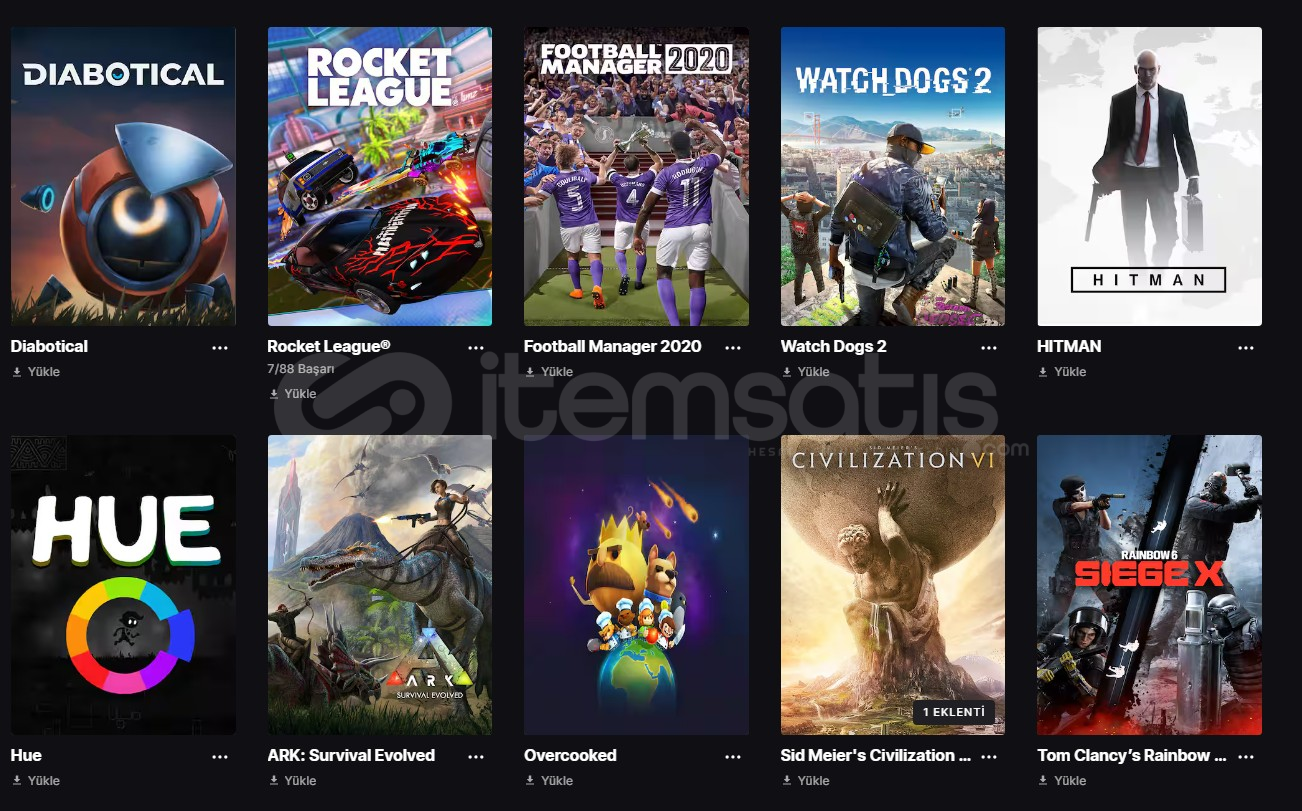The height and width of the screenshot is (811, 1302).
Task: Open the Football Manager 2020 title link
Action: (x=613, y=346)
